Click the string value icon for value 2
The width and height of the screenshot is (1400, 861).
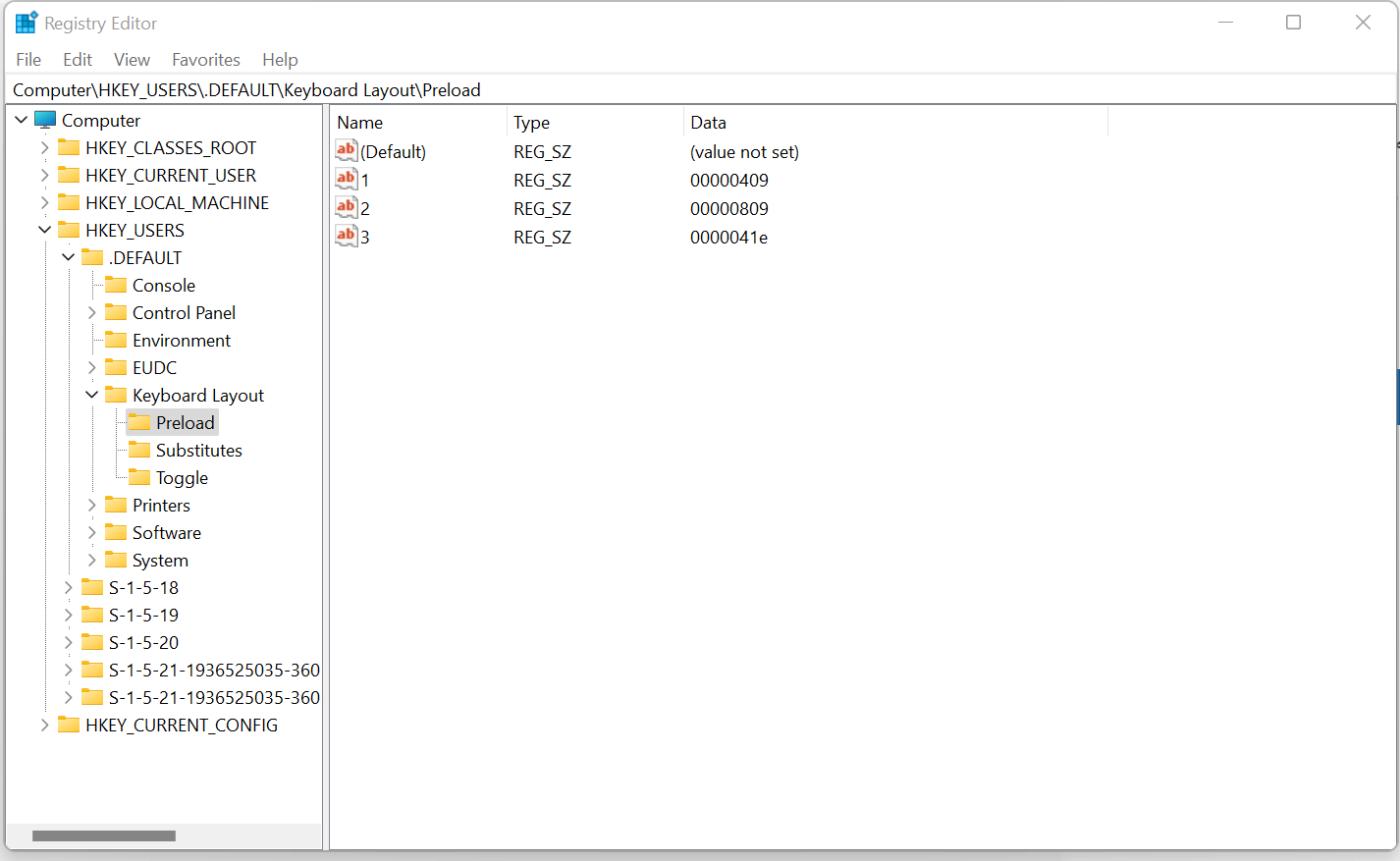point(347,207)
